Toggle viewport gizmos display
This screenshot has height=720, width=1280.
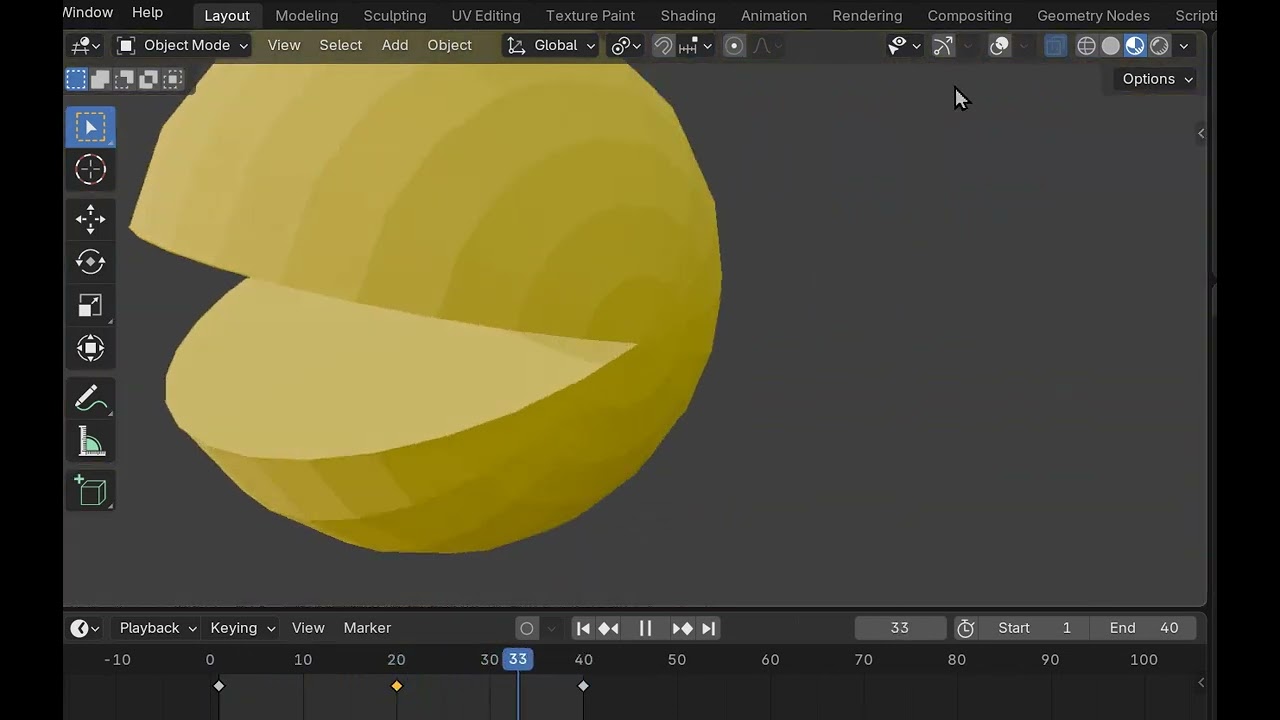[943, 45]
